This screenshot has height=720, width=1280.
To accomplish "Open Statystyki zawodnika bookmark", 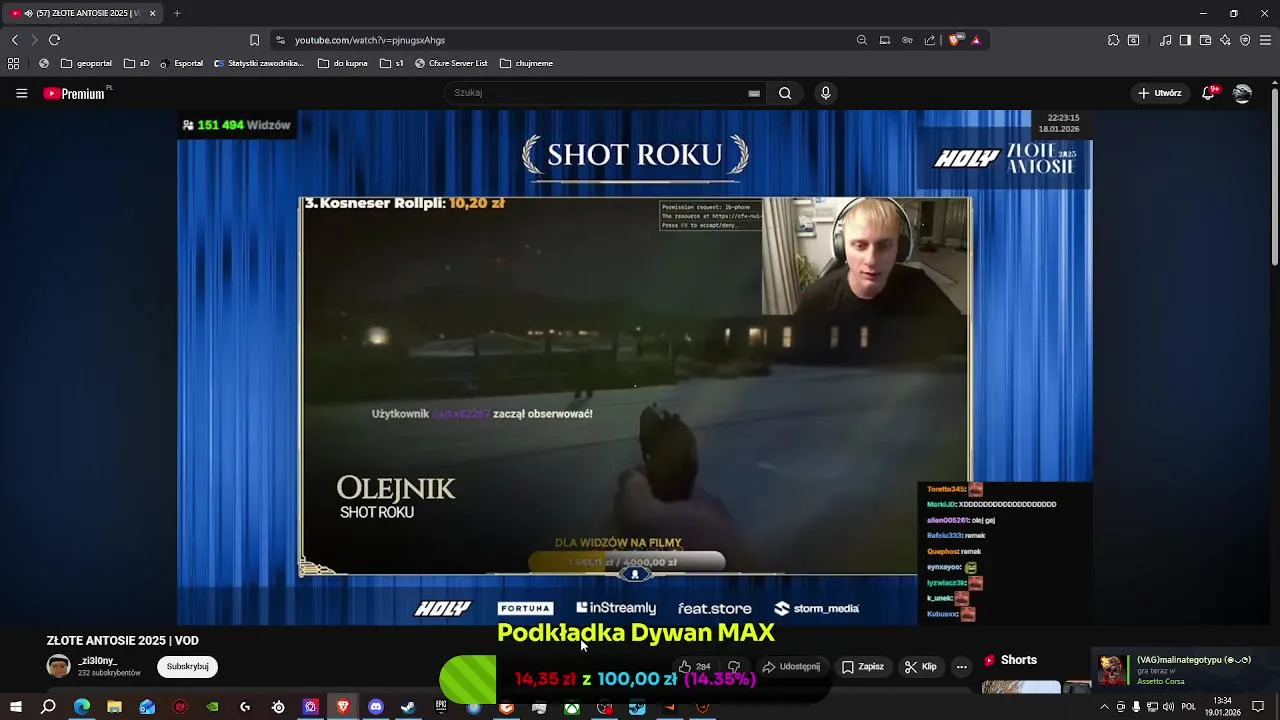I will [x=259, y=63].
